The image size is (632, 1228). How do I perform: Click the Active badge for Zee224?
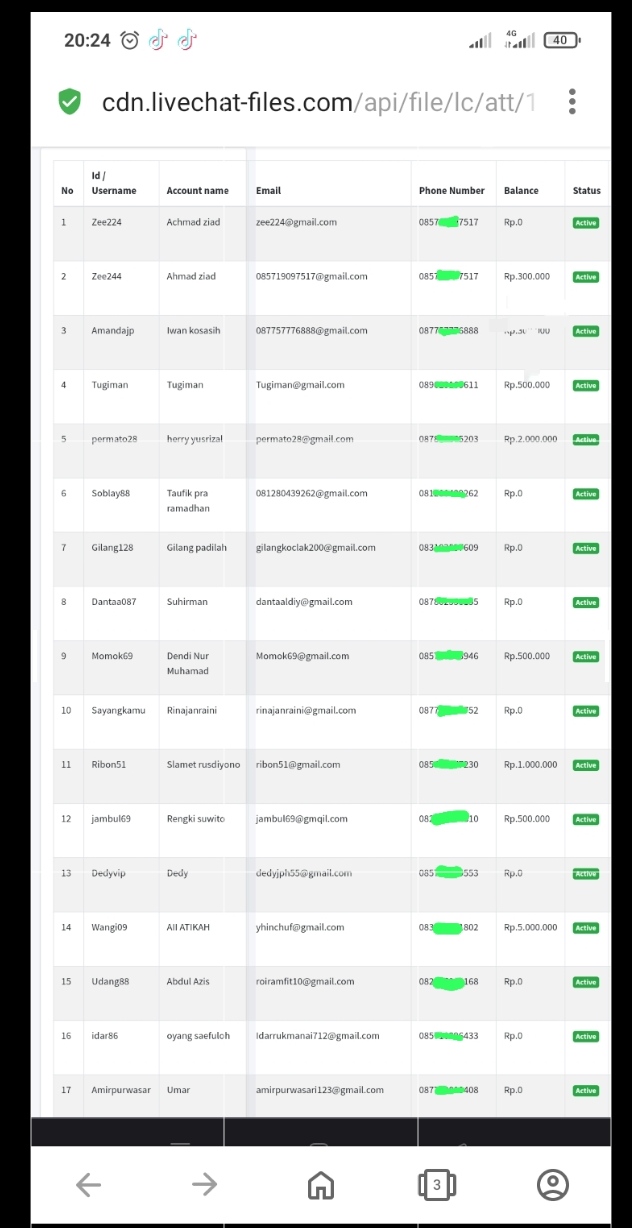point(586,223)
